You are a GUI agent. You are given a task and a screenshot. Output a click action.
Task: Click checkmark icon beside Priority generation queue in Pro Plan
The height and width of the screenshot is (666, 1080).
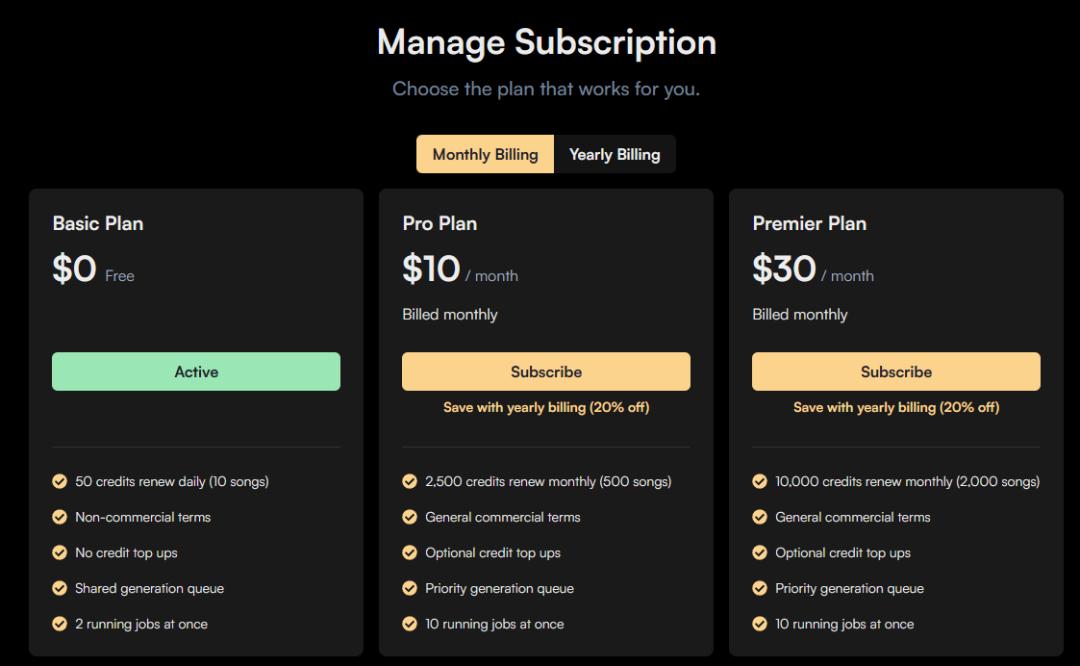(410, 588)
